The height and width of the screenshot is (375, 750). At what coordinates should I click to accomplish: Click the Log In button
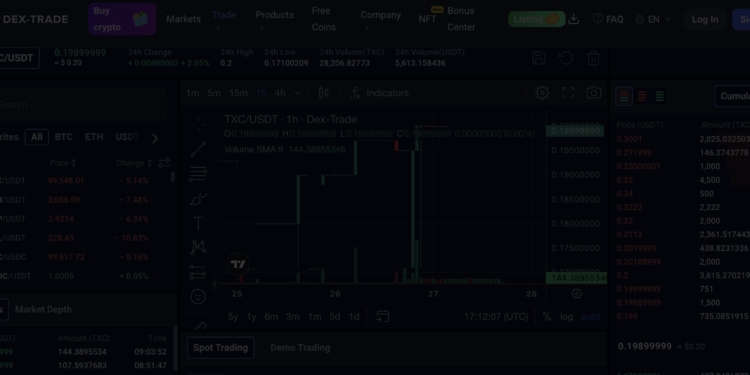(705, 19)
